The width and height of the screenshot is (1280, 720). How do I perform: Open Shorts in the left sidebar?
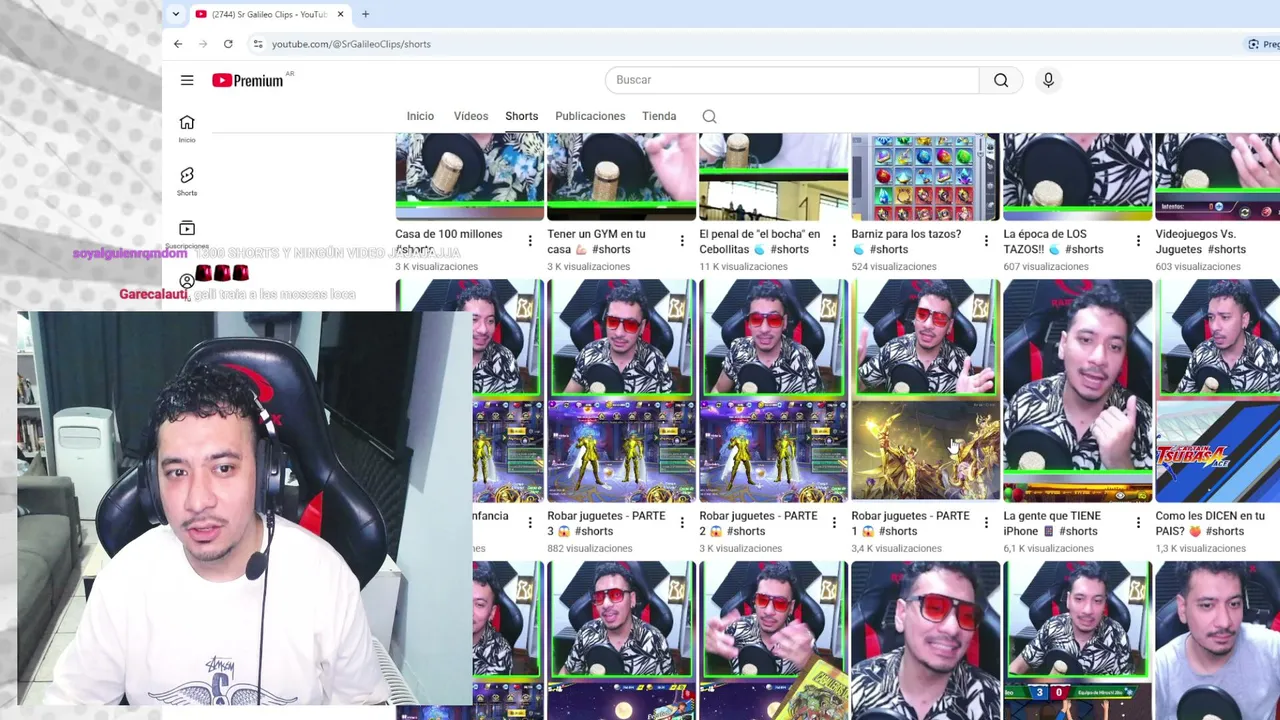187,181
